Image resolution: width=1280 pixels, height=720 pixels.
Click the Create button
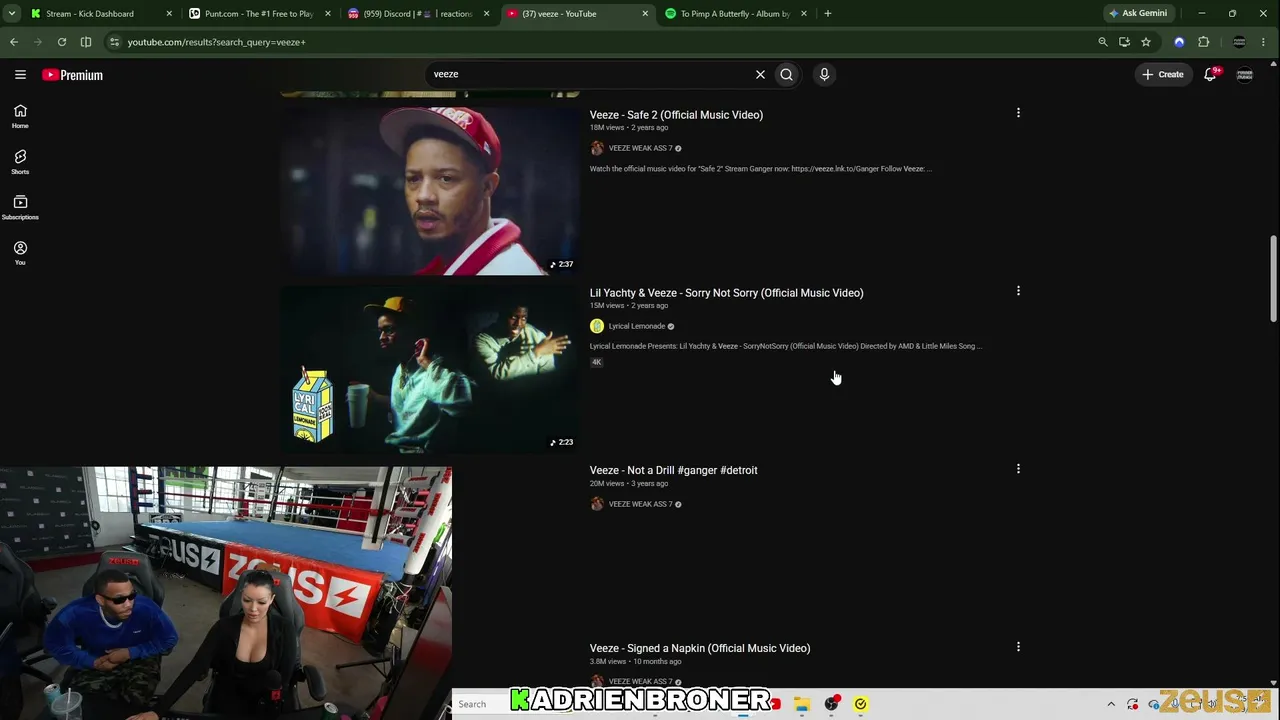pyautogui.click(x=1163, y=74)
